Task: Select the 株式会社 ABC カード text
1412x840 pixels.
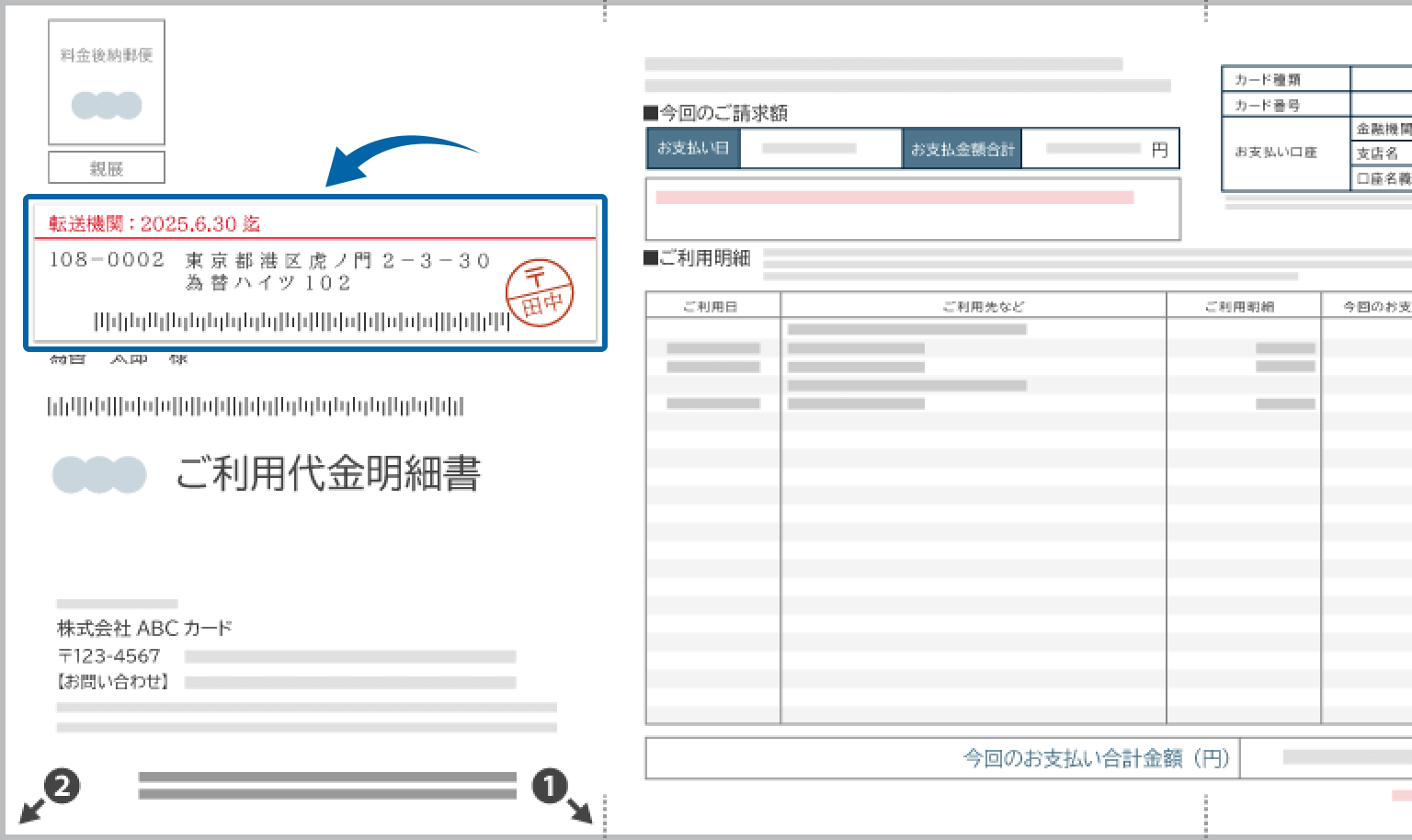Action: pyautogui.click(x=144, y=629)
